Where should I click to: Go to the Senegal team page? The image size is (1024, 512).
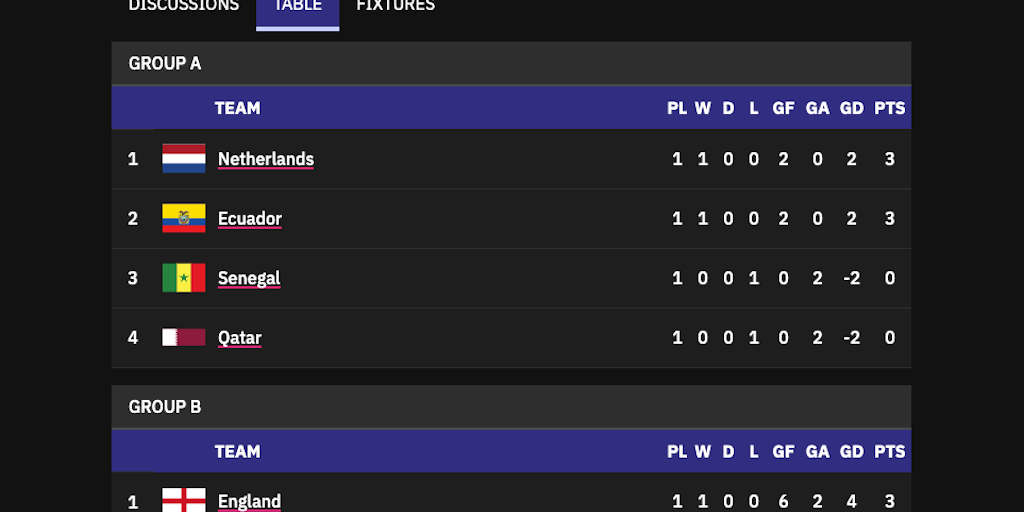point(249,278)
